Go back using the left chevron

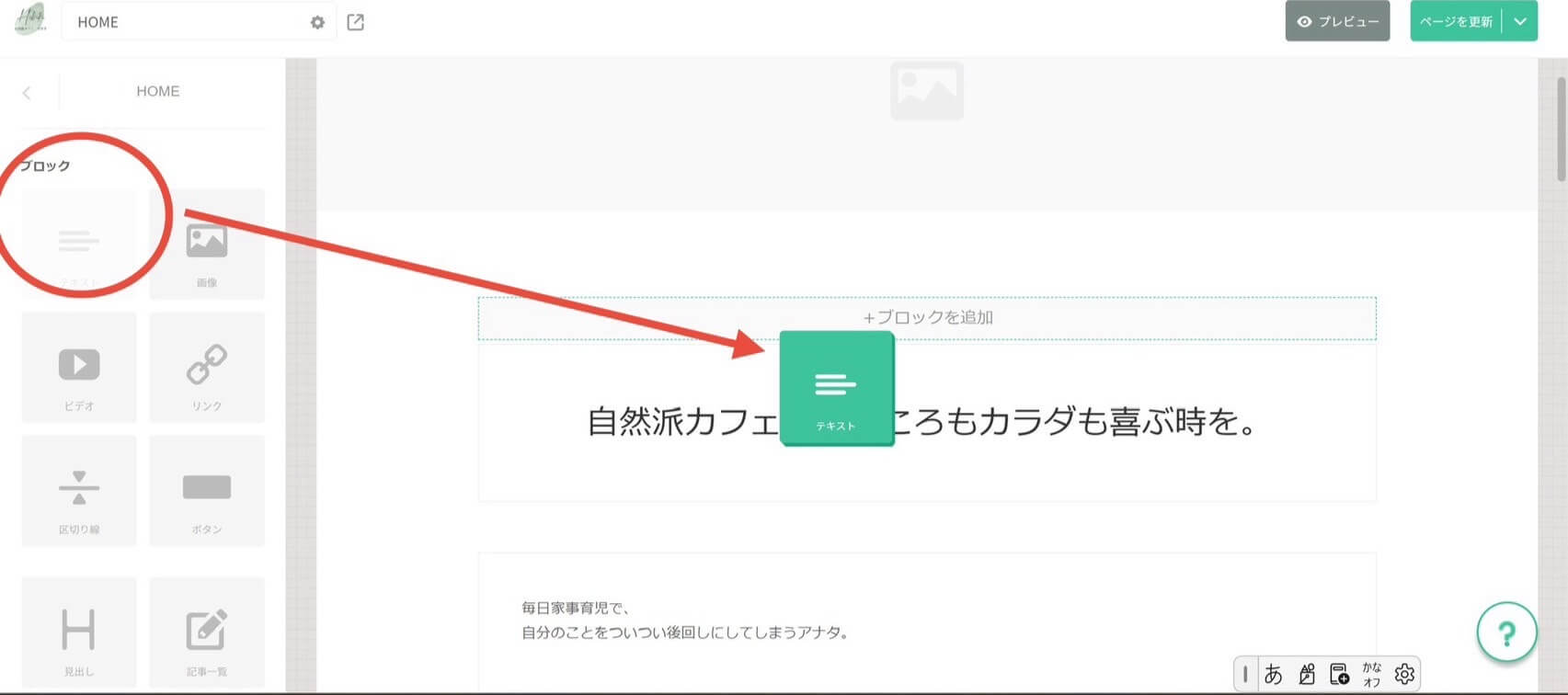27,93
